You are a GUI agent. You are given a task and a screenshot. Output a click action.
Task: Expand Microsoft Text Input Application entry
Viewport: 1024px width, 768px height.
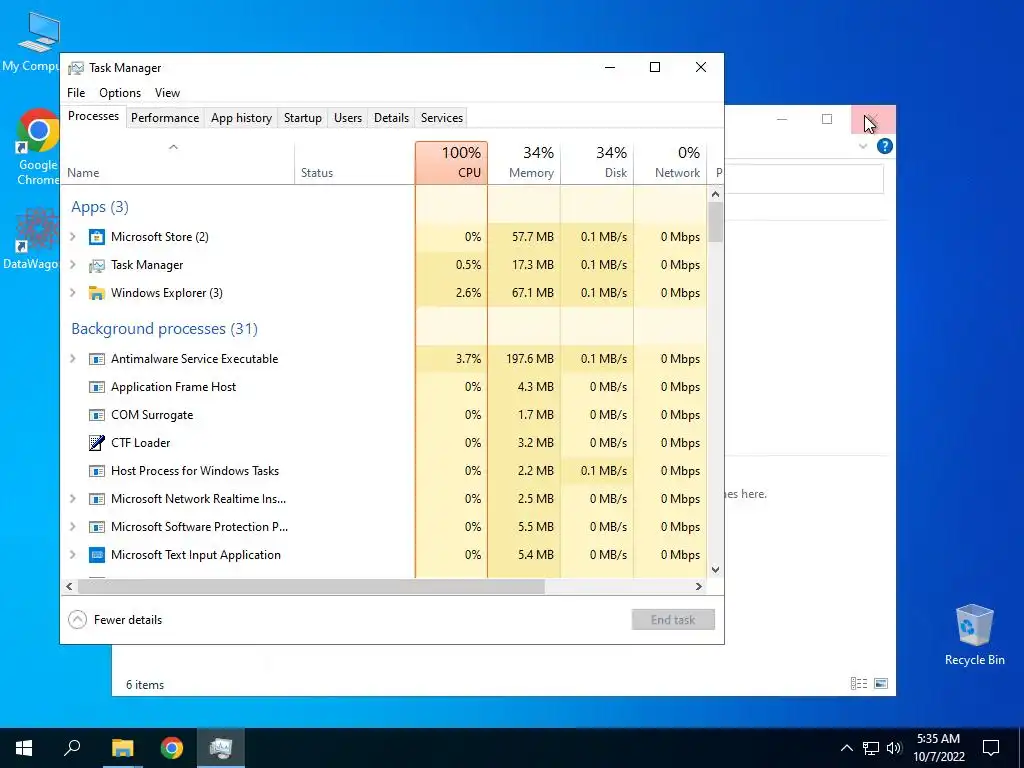pyautogui.click(x=73, y=554)
